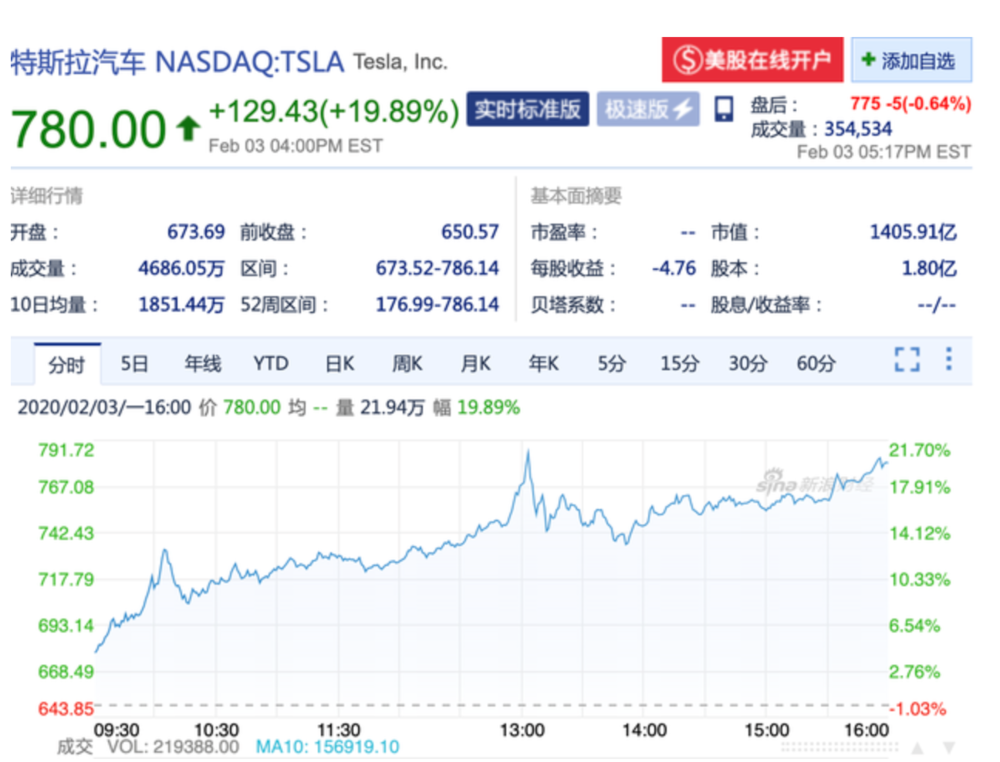This screenshot has width=1000, height=762.
Task: Add stock via 添加自选 button
Action: (x=911, y=60)
